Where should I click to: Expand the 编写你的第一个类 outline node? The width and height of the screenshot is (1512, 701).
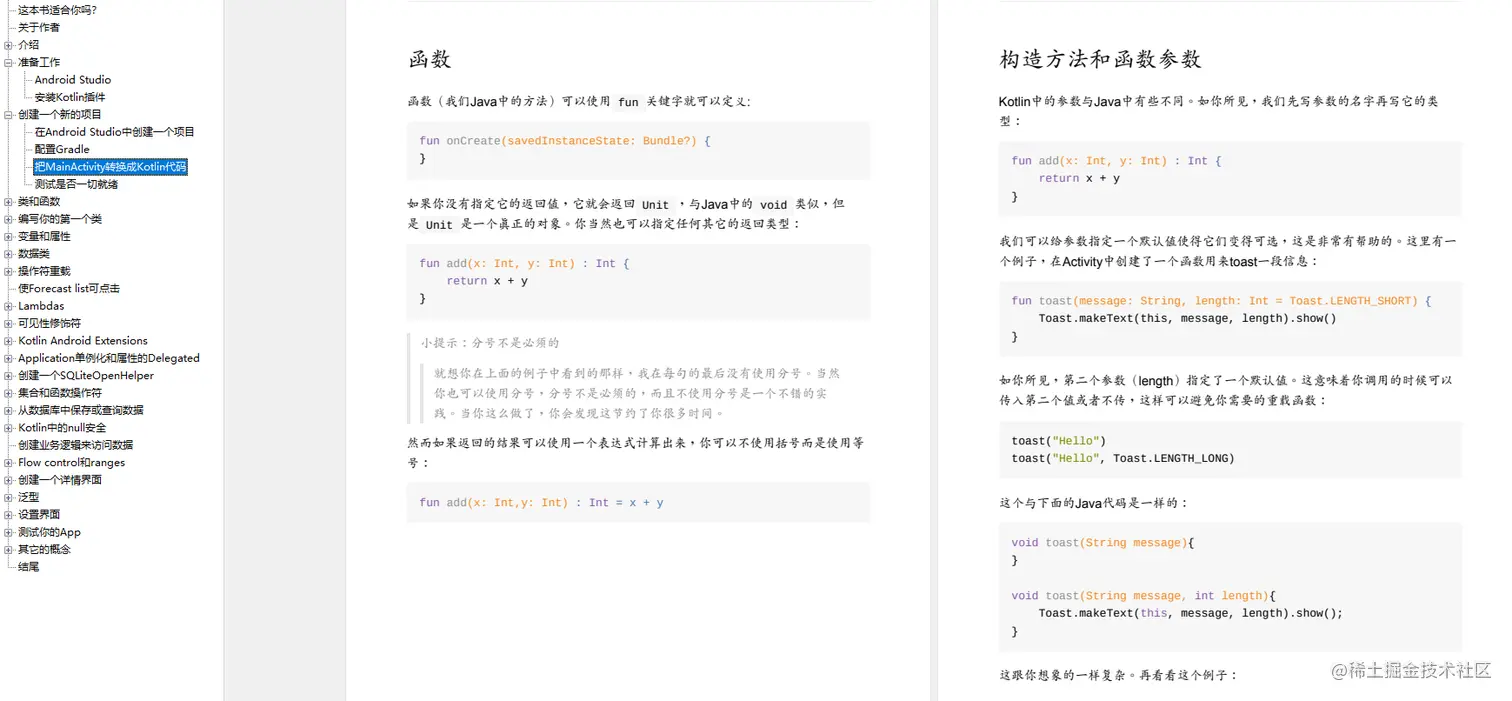(9, 219)
